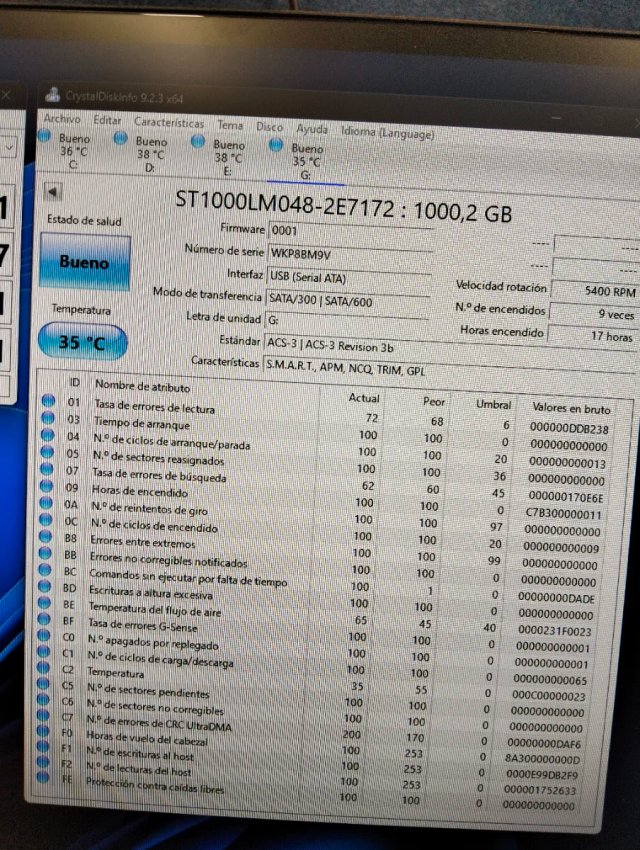Image resolution: width=640 pixels, height=850 pixels.
Task: Click status circle for ID FE
Action: [x=42, y=777]
